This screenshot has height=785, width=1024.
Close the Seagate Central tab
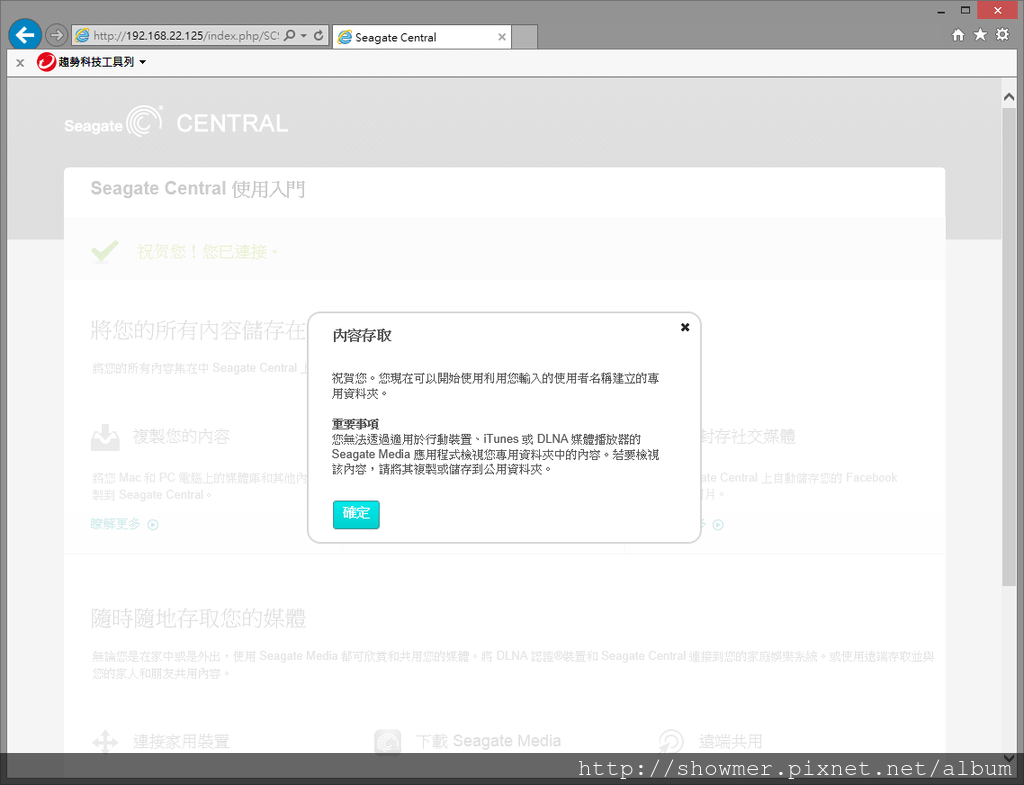click(502, 37)
